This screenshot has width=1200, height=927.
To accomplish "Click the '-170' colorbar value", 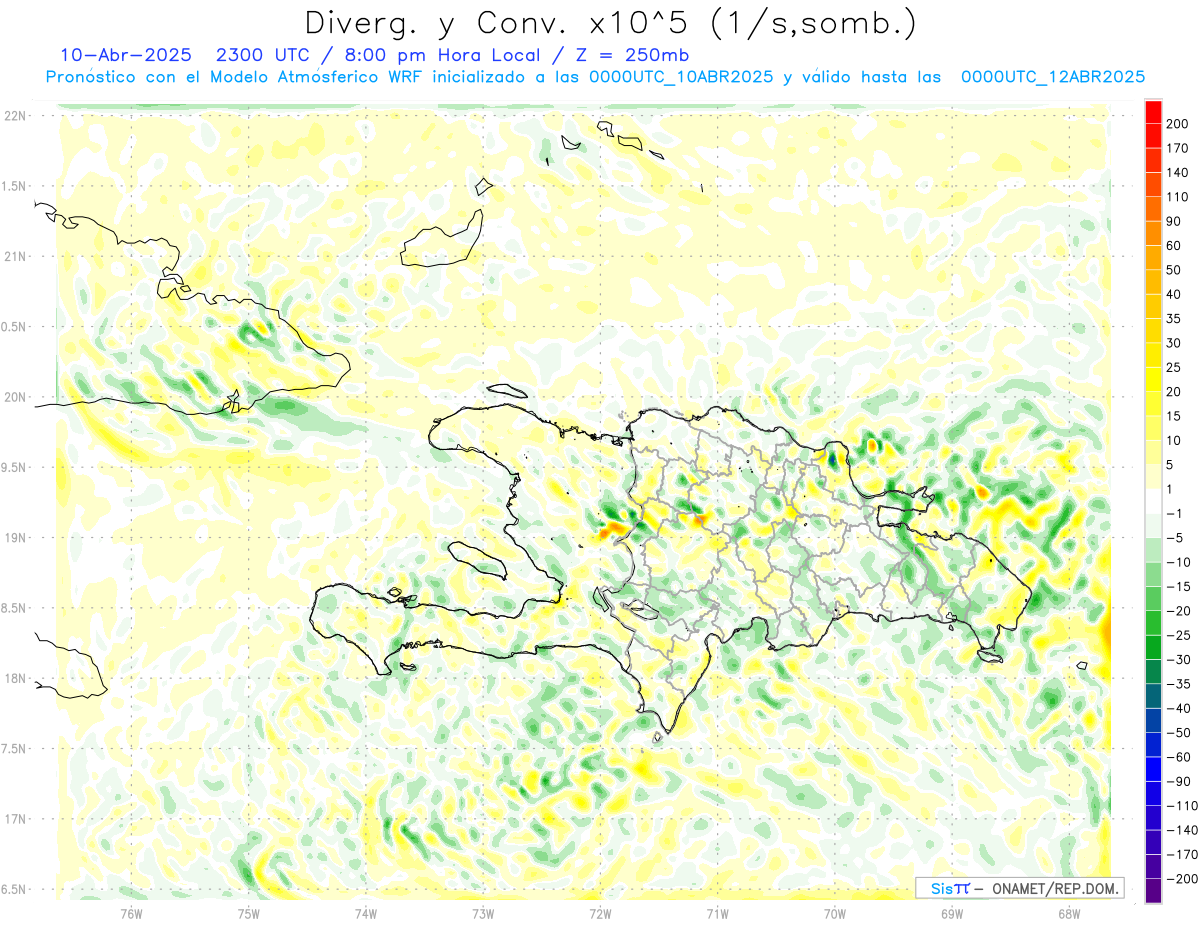I will (1183, 854).
